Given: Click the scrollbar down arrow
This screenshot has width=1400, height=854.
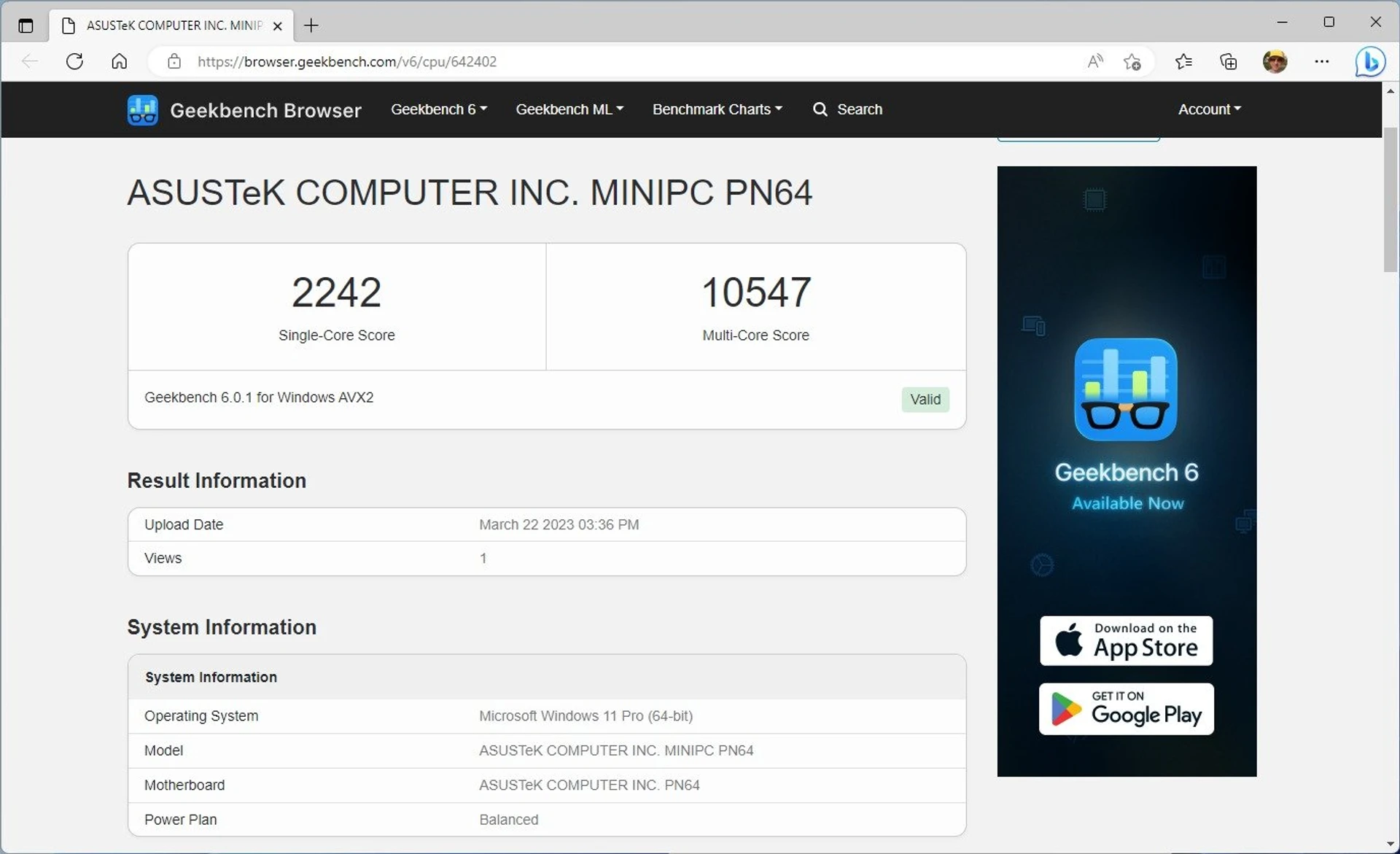Looking at the screenshot, I should pos(1391,845).
